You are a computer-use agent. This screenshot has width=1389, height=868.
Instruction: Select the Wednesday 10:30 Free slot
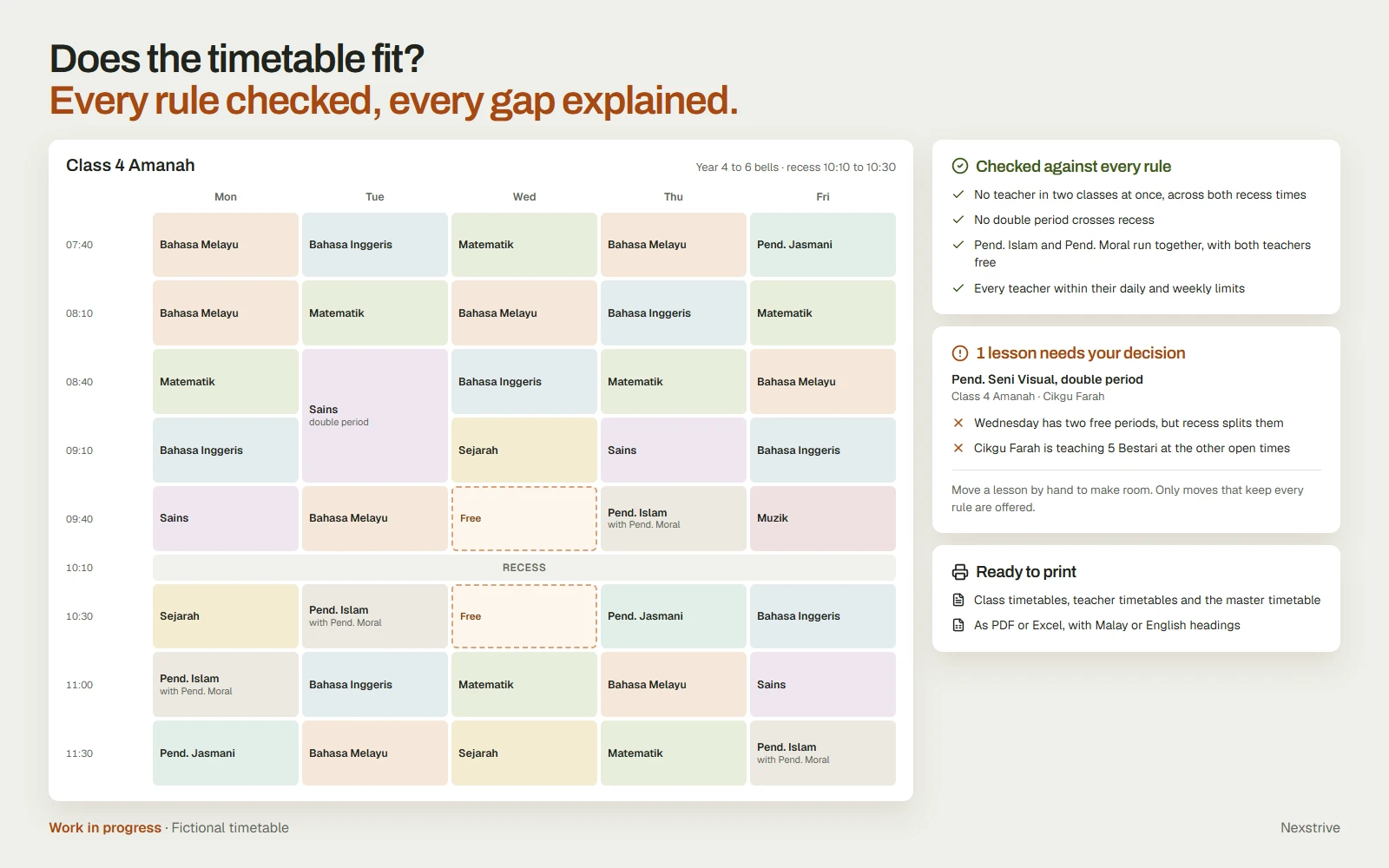[524, 616]
